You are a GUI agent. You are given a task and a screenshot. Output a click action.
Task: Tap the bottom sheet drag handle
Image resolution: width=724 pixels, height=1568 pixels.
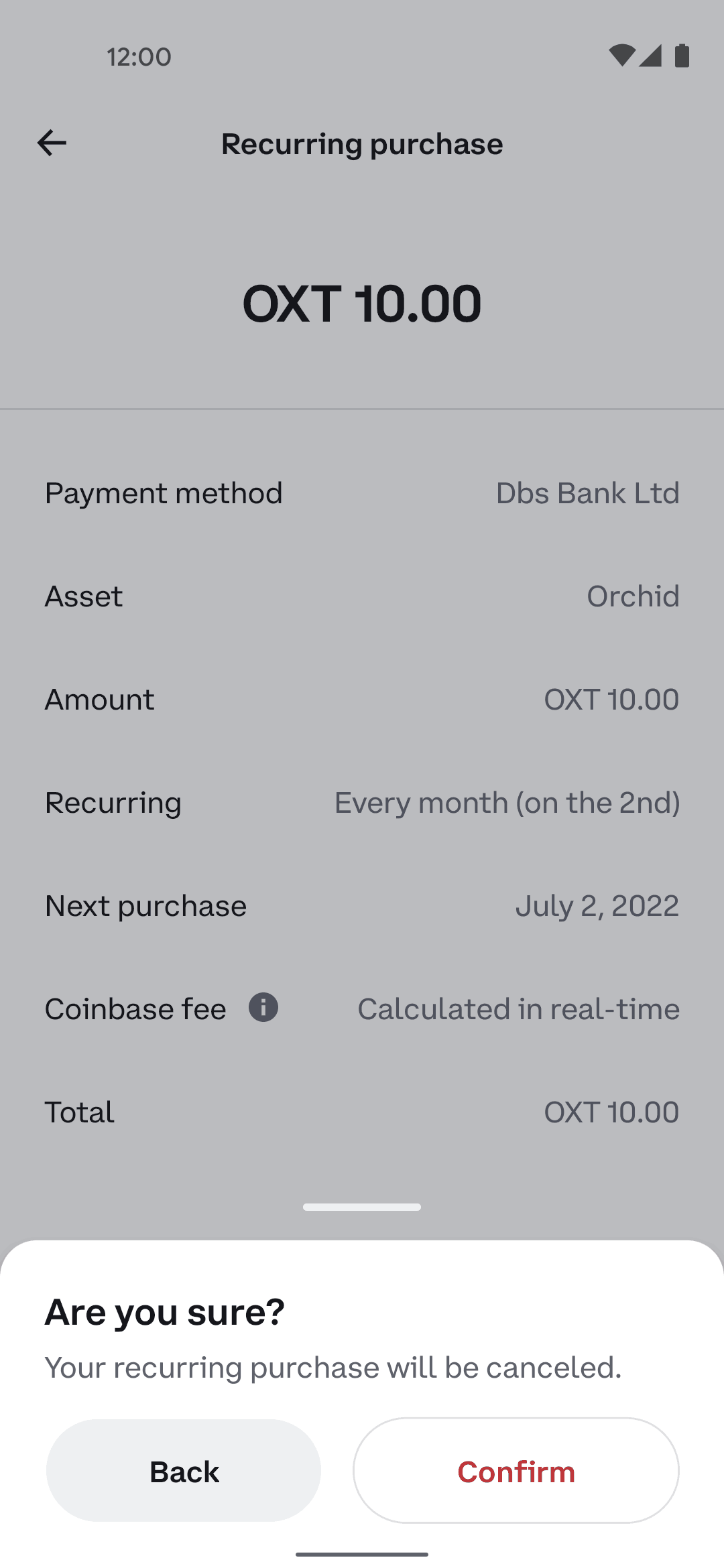click(x=362, y=1207)
